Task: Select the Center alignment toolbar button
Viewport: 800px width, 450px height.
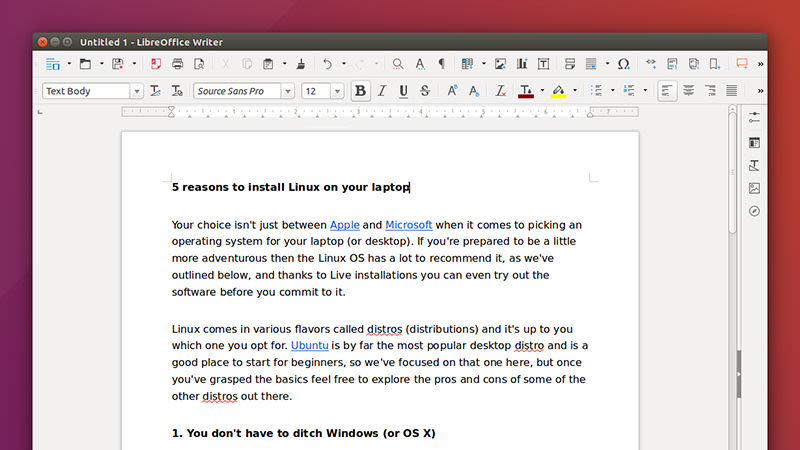Action: tap(690, 91)
